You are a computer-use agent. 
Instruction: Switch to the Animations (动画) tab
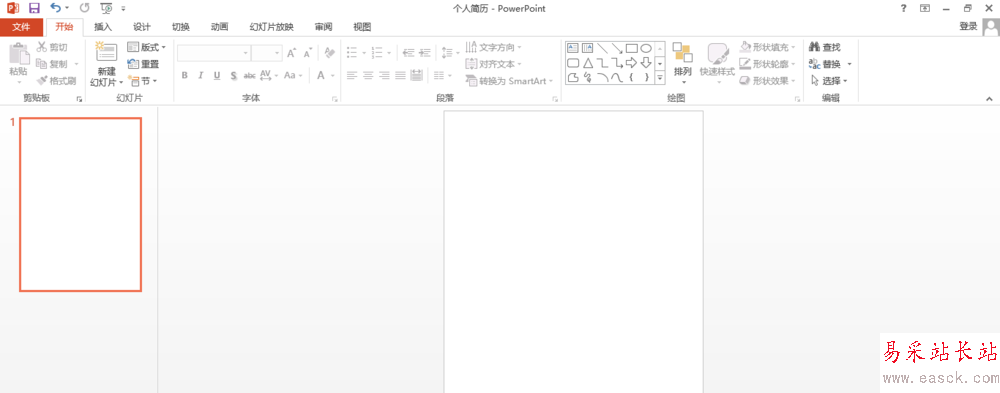219,27
